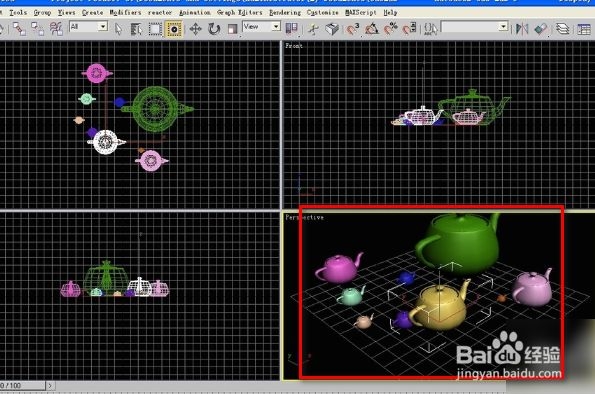The width and height of the screenshot is (595, 394).
Task: Click the Align tool icon
Action: coord(541,28)
